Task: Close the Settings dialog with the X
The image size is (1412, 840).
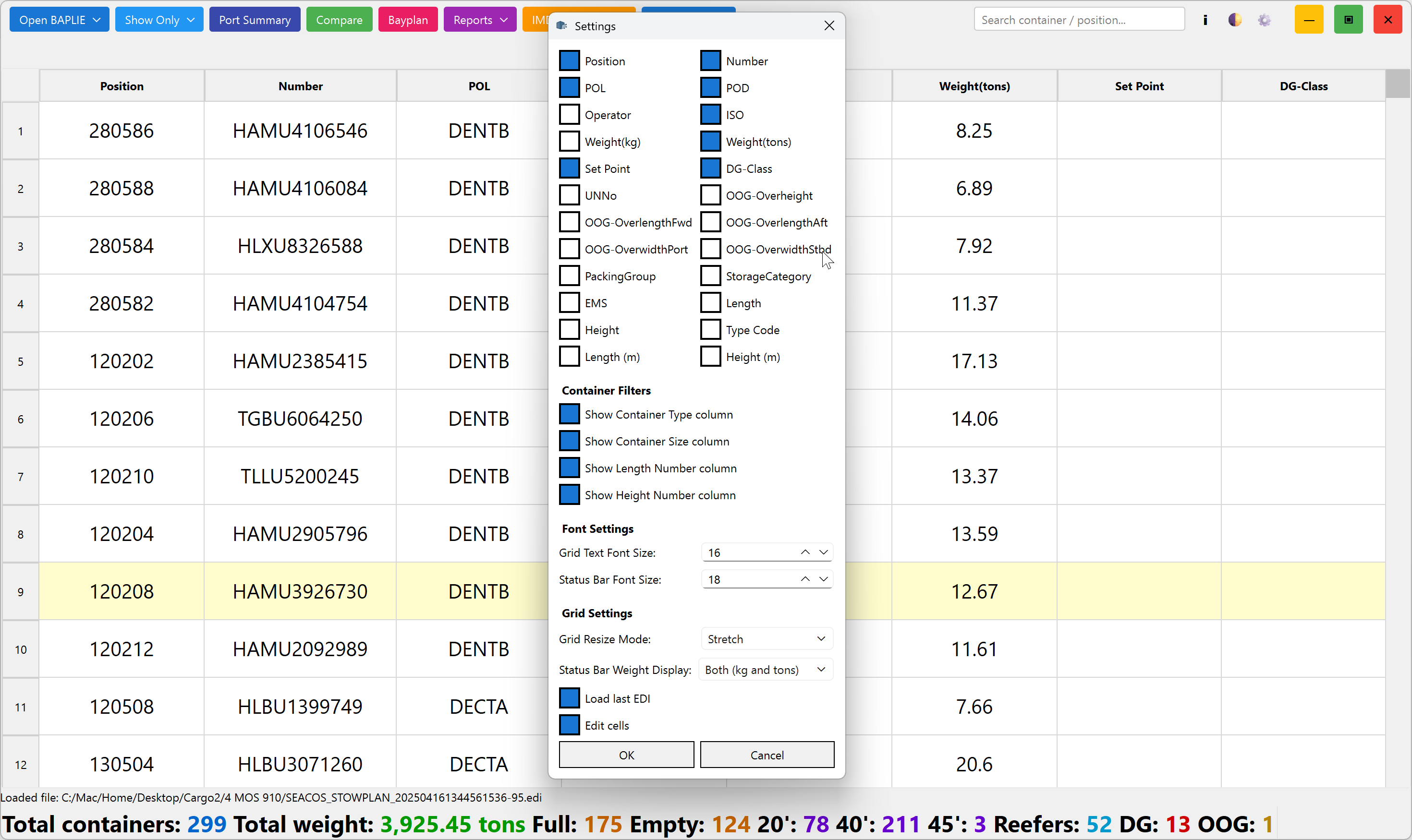Action: tap(829, 26)
